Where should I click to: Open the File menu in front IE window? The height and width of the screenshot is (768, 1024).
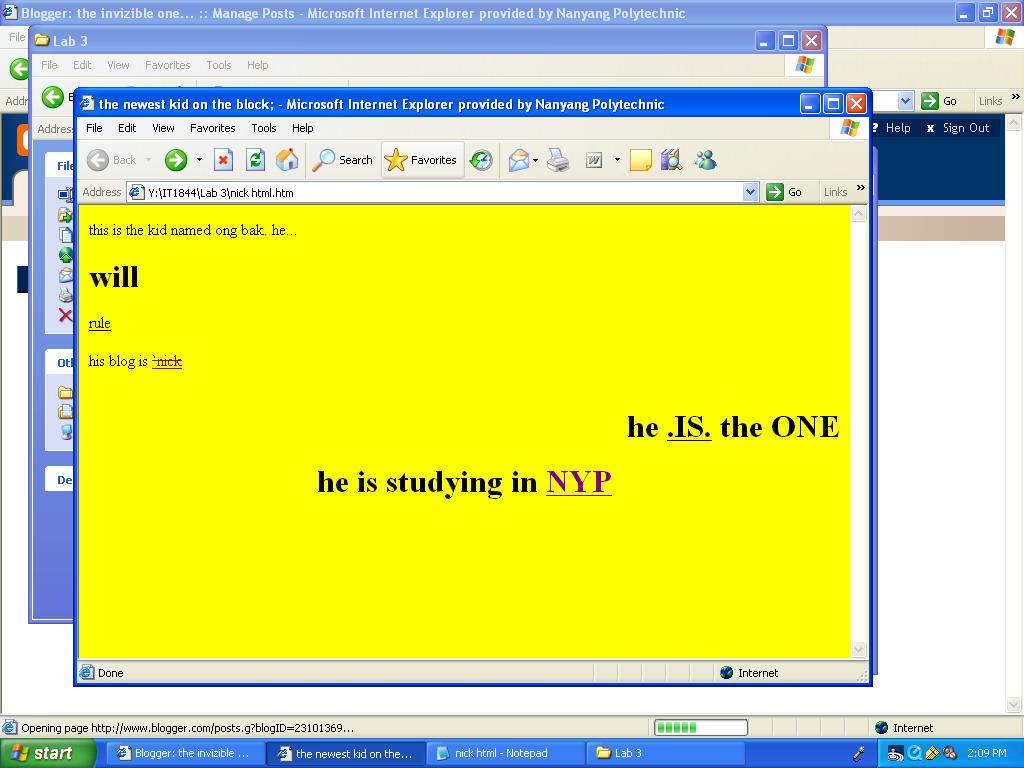94,128
